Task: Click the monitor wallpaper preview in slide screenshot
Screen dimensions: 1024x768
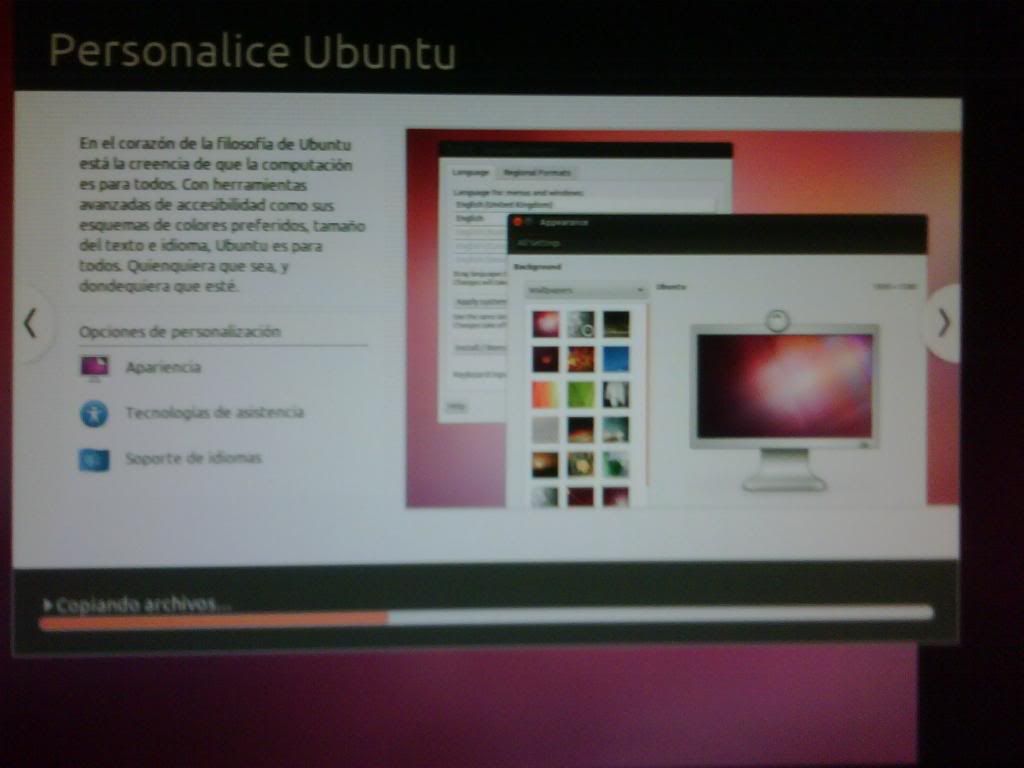Action: click(784, 386)
